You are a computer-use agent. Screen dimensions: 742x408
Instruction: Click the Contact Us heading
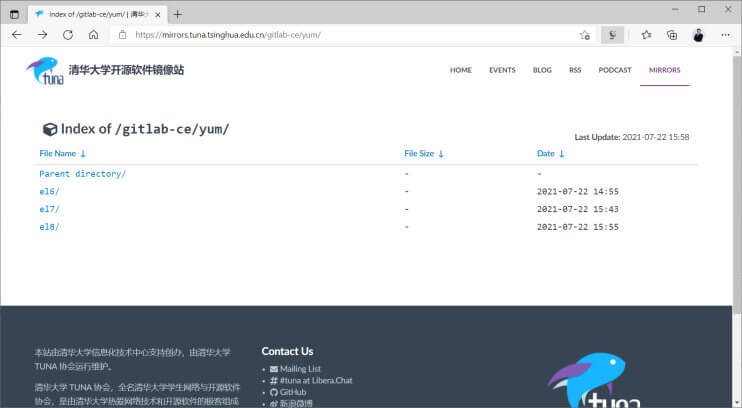(x=287, y=352)
